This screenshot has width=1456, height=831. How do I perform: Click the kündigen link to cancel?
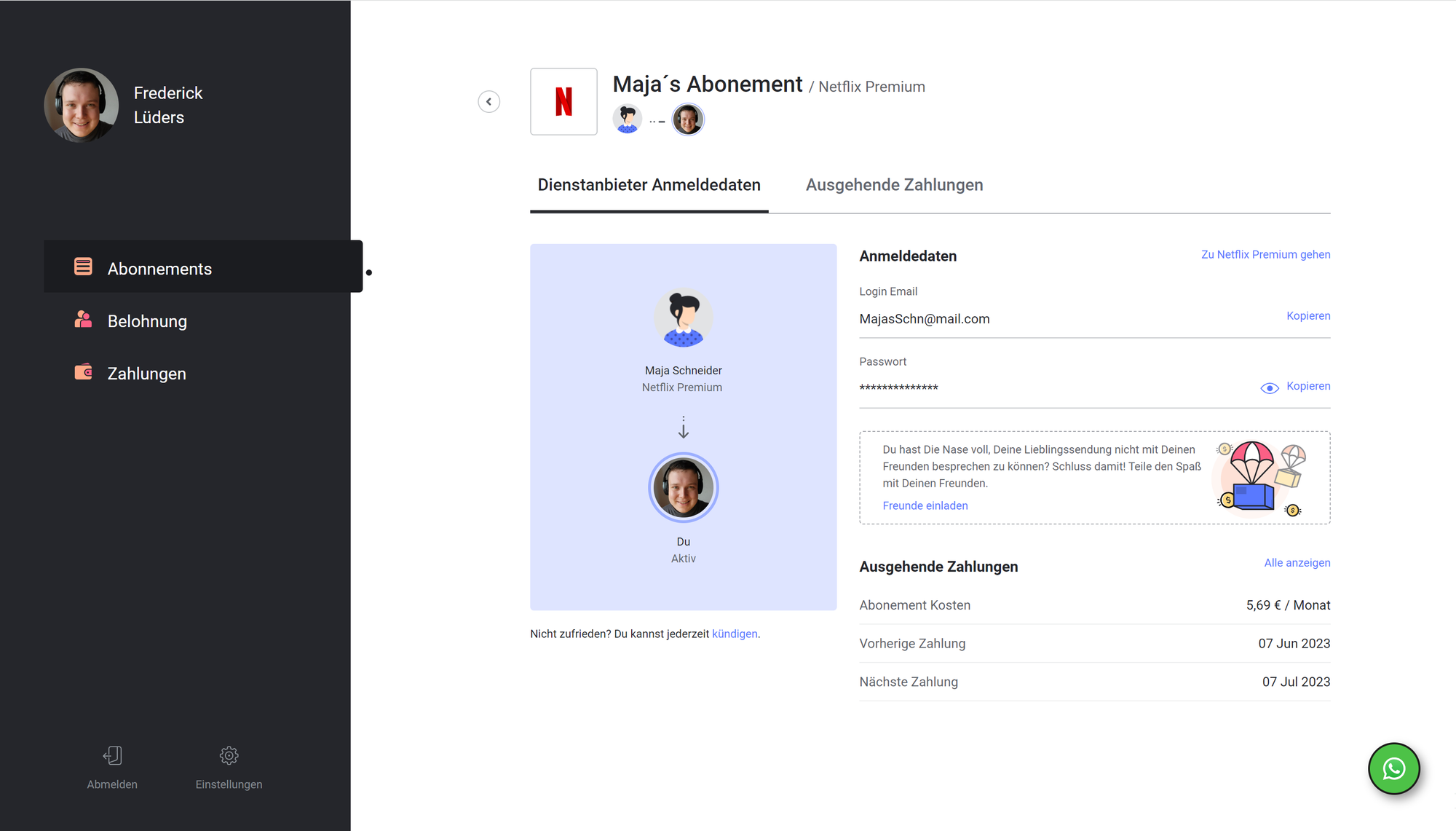pyautogui.click(x=735, y=634)
